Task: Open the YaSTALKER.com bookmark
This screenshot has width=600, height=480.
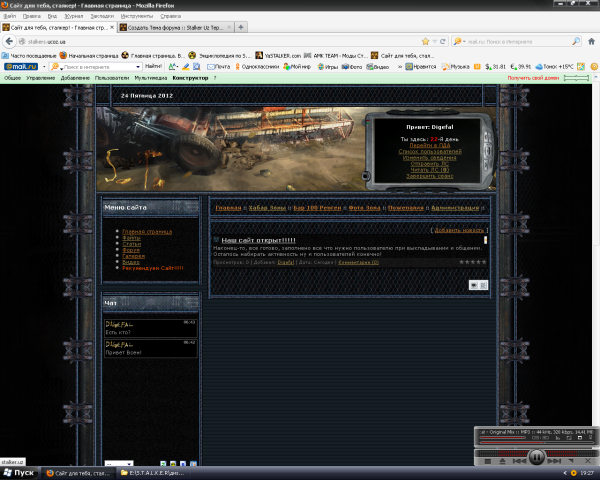Action: [280, 55]
